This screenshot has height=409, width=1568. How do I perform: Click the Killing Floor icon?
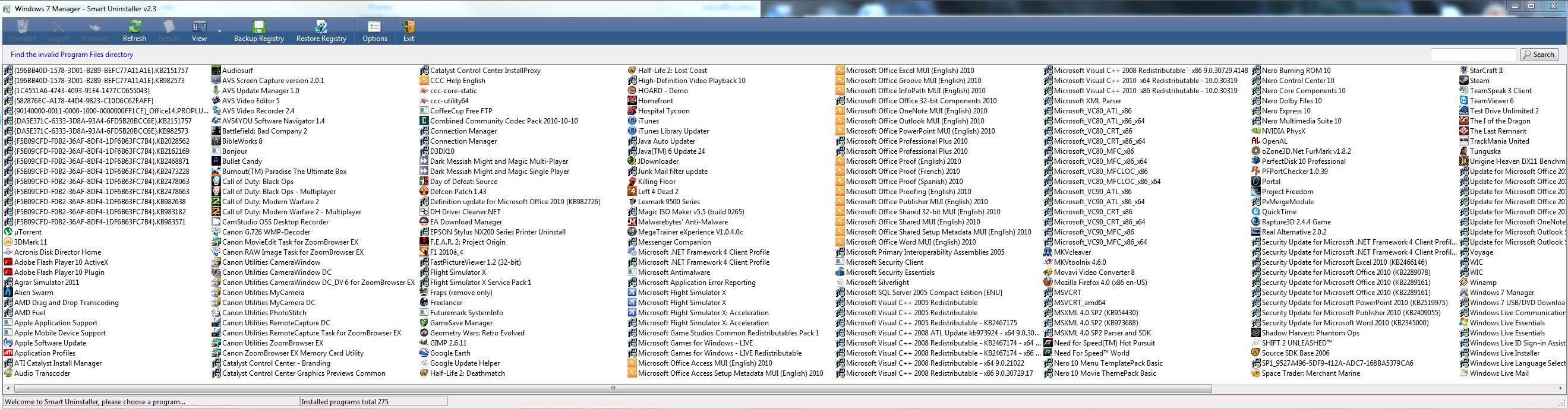tap(632, 182)
